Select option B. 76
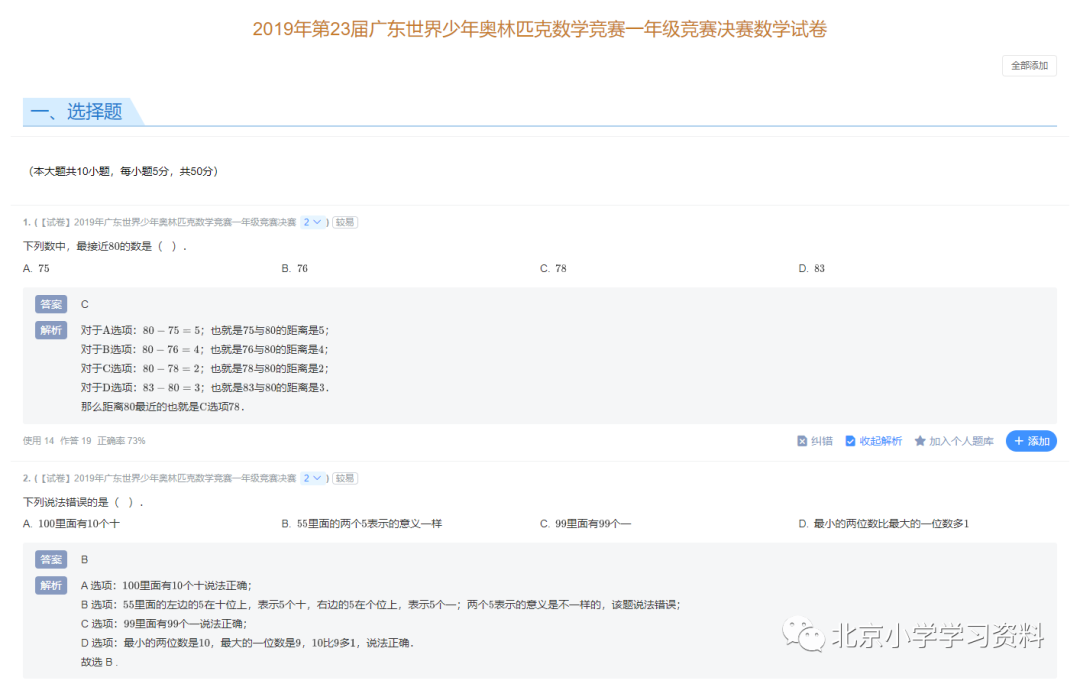This screenshot has width=1080, height=684. point(295,269)
